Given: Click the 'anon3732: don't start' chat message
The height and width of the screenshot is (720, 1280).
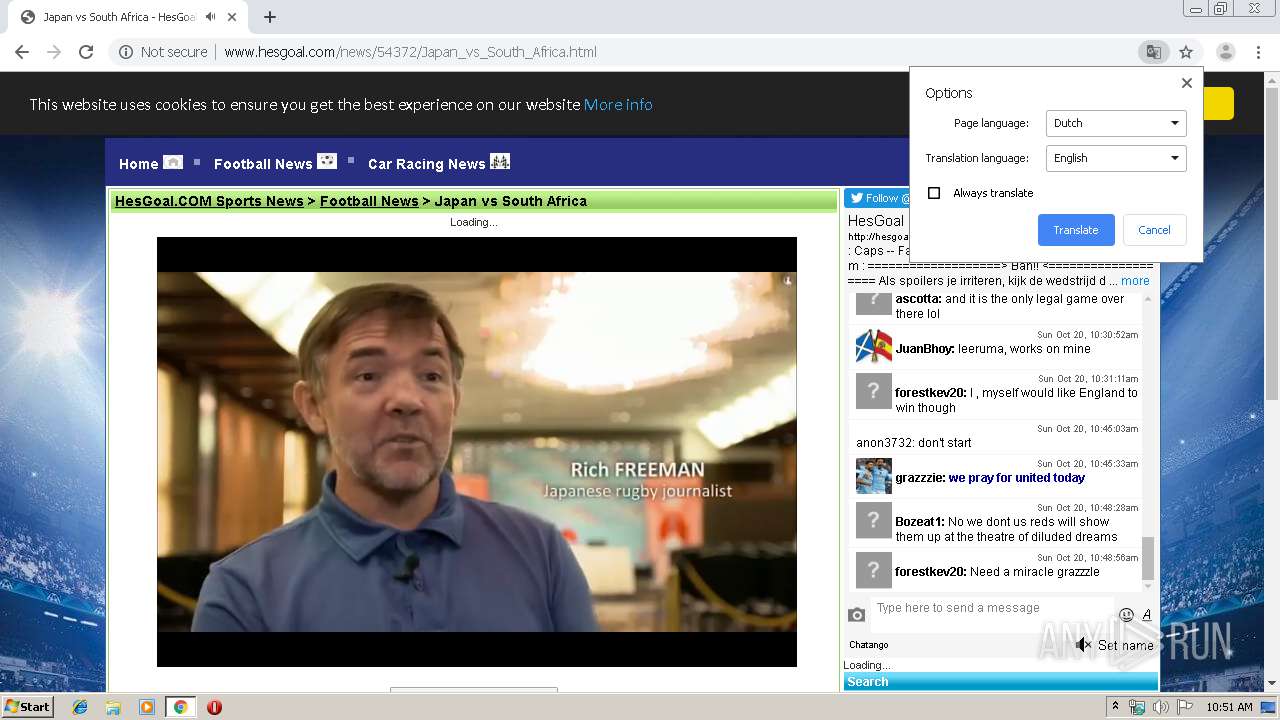Looking at the screenshot, I should (x=913, y=443).
